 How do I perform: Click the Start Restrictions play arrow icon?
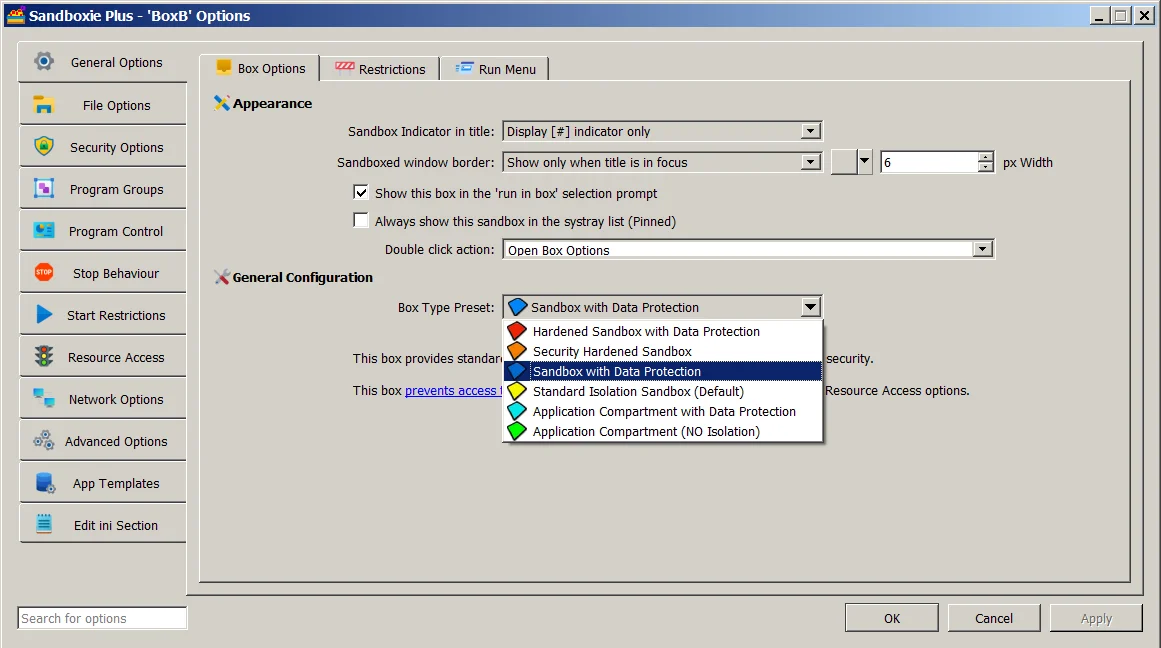pos(44,314)
